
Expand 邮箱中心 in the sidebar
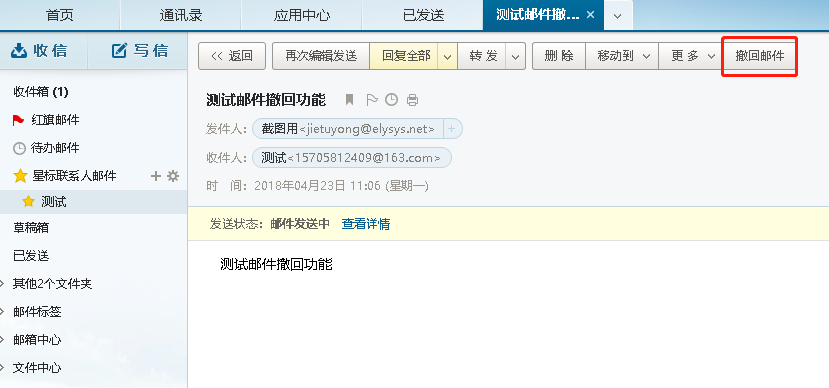pyautogui.click(x=3, y=339)
